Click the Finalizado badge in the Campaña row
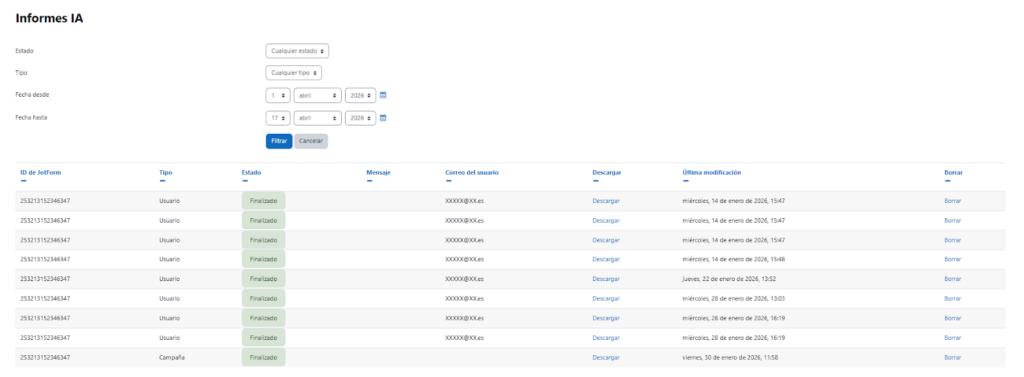The image size is (1024, 377). (x=263, y=357)
